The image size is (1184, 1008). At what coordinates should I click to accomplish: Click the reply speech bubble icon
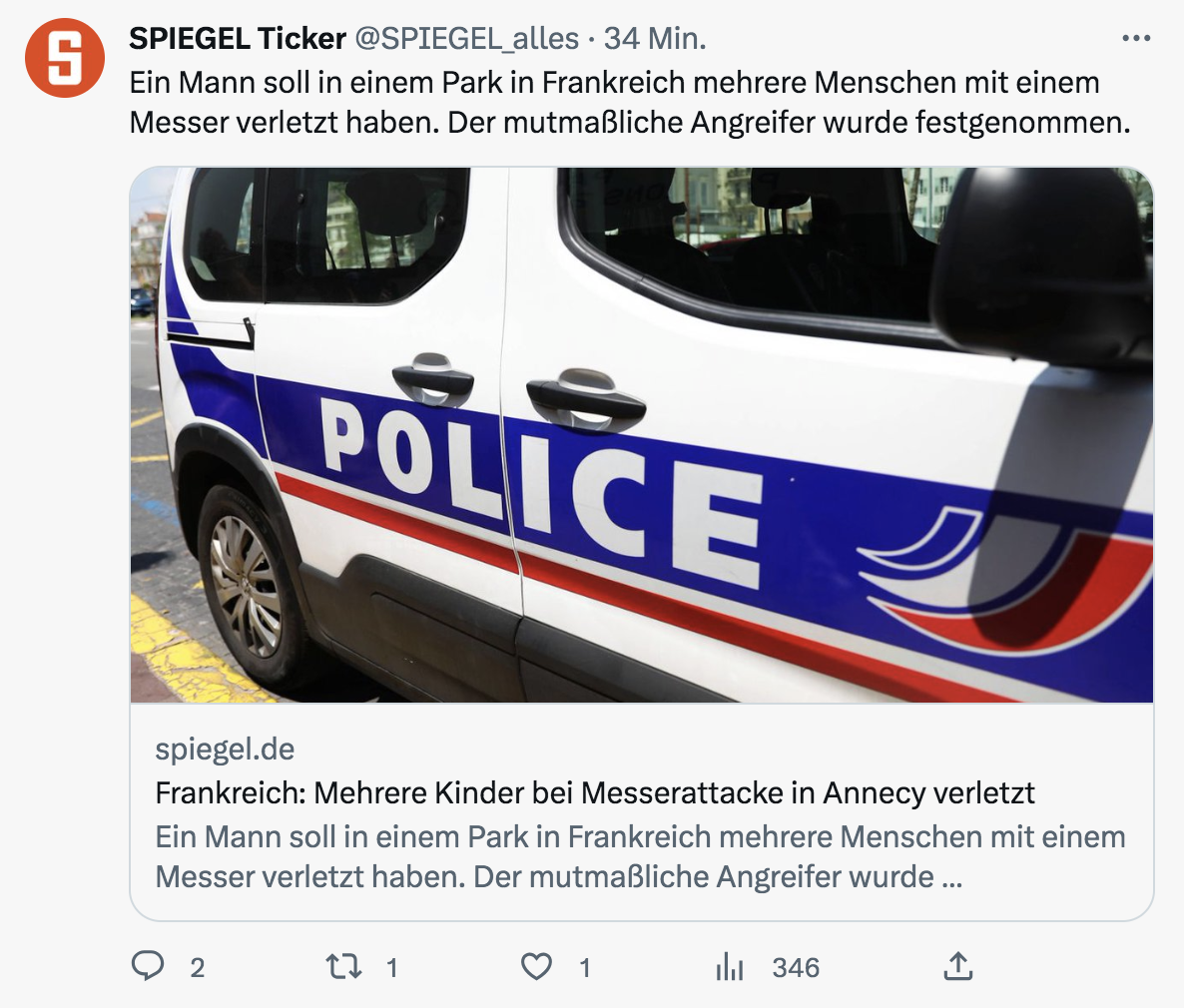149,966
